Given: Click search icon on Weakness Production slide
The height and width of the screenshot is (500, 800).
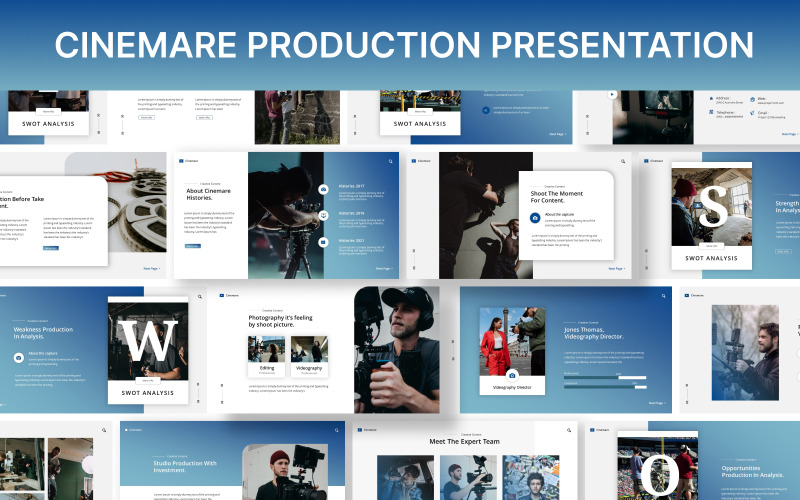Looking at the screenshot, I should 199,297.
